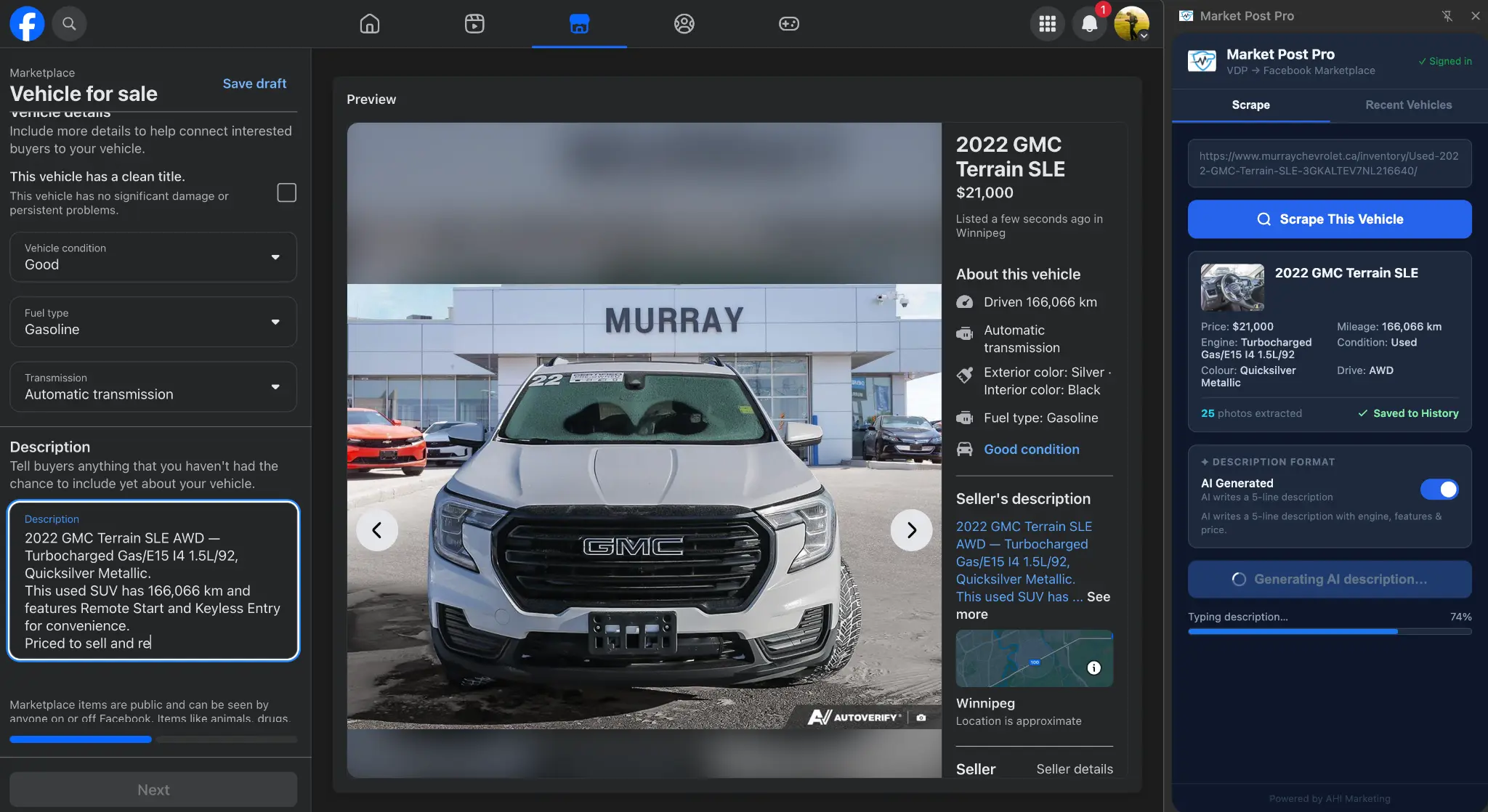1488x812 pixels.
Task: Open the notifications bell icon
Action: (1089, 23)
